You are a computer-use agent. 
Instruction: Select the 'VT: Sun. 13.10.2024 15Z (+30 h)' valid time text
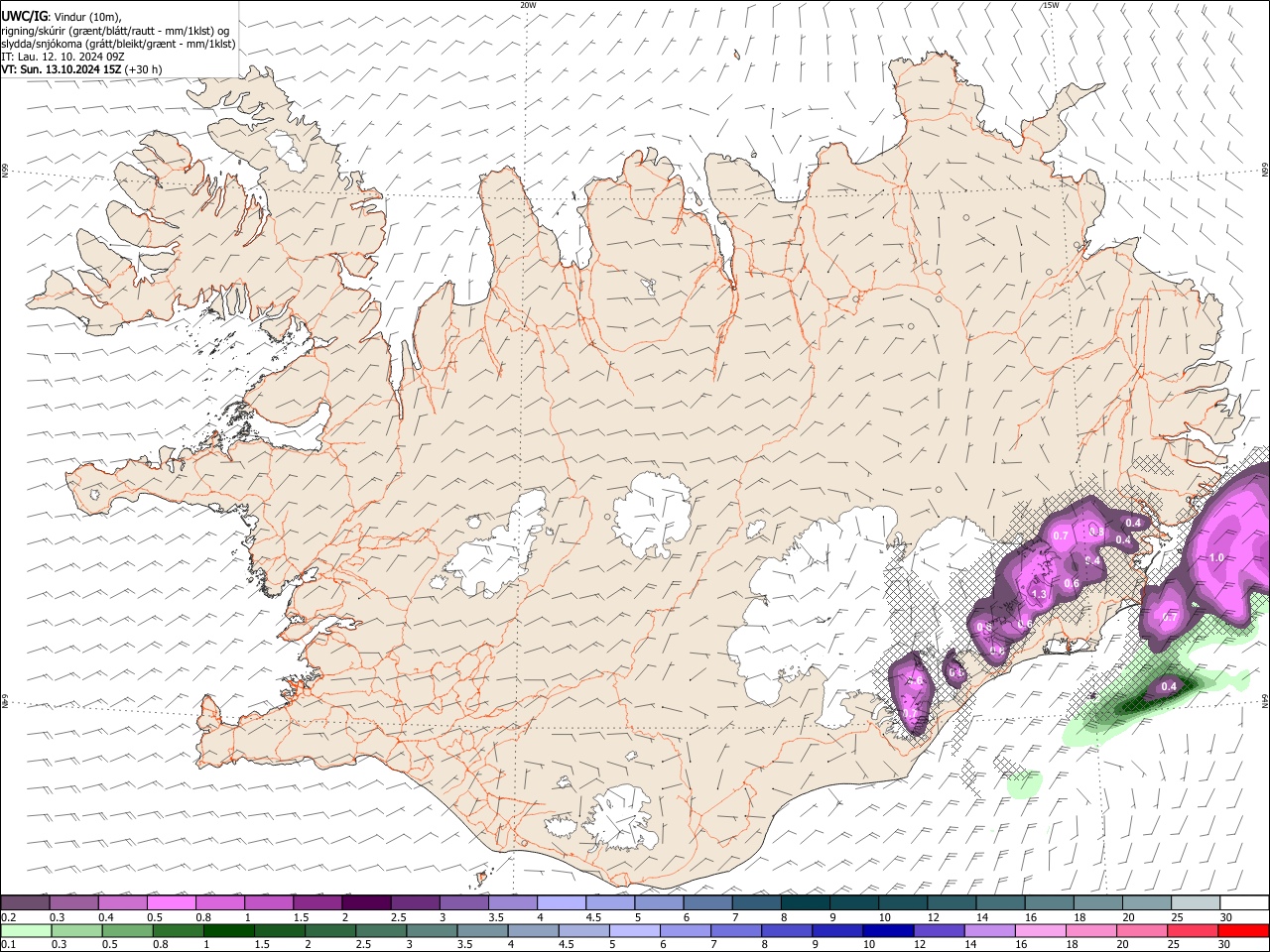(81, 69)
